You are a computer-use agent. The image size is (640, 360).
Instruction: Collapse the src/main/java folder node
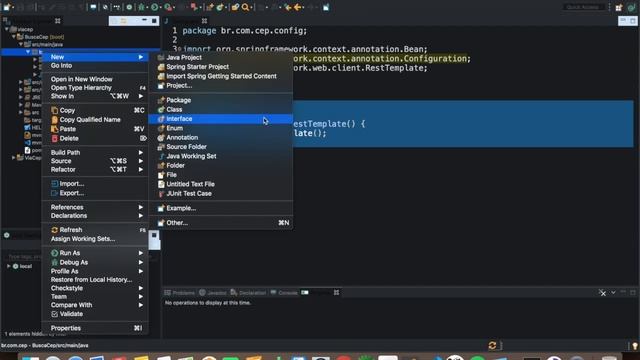point(20,44)
